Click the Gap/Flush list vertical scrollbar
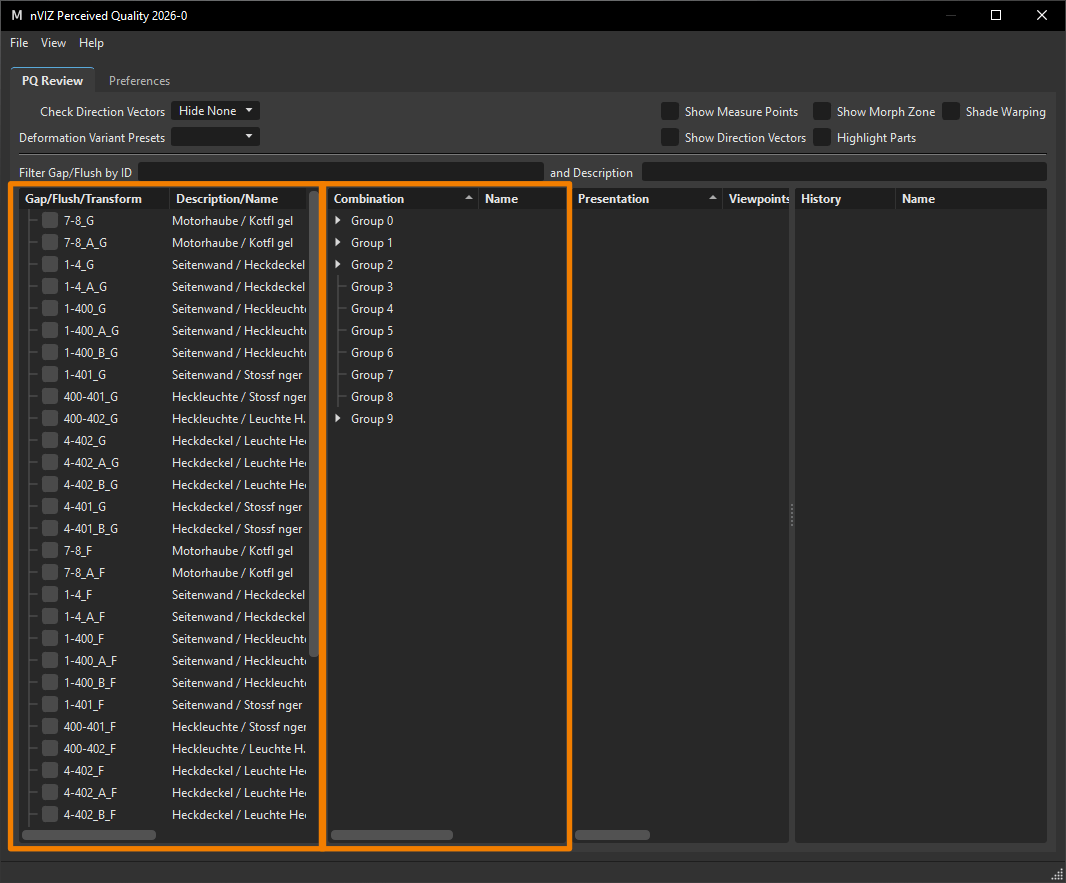The height and width of the screenshot is (883, 1066). [313, 424]
